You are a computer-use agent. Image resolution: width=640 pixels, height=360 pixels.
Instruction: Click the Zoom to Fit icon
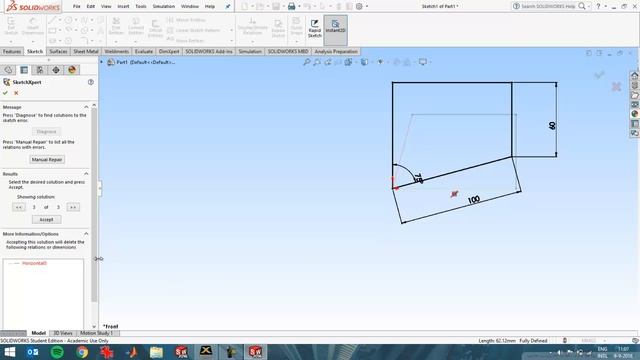(x=307, y=62)
